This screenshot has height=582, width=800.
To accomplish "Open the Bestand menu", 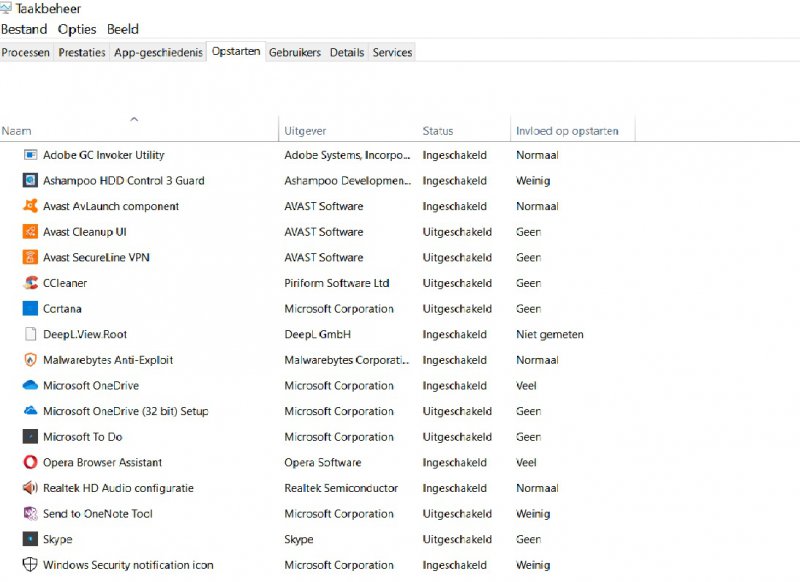I will coord(24,29).
